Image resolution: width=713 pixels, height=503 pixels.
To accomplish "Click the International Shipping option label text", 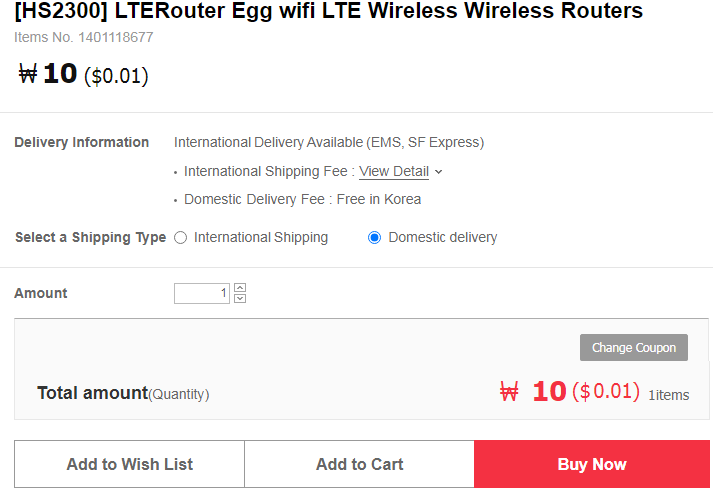I will [261, 237].
